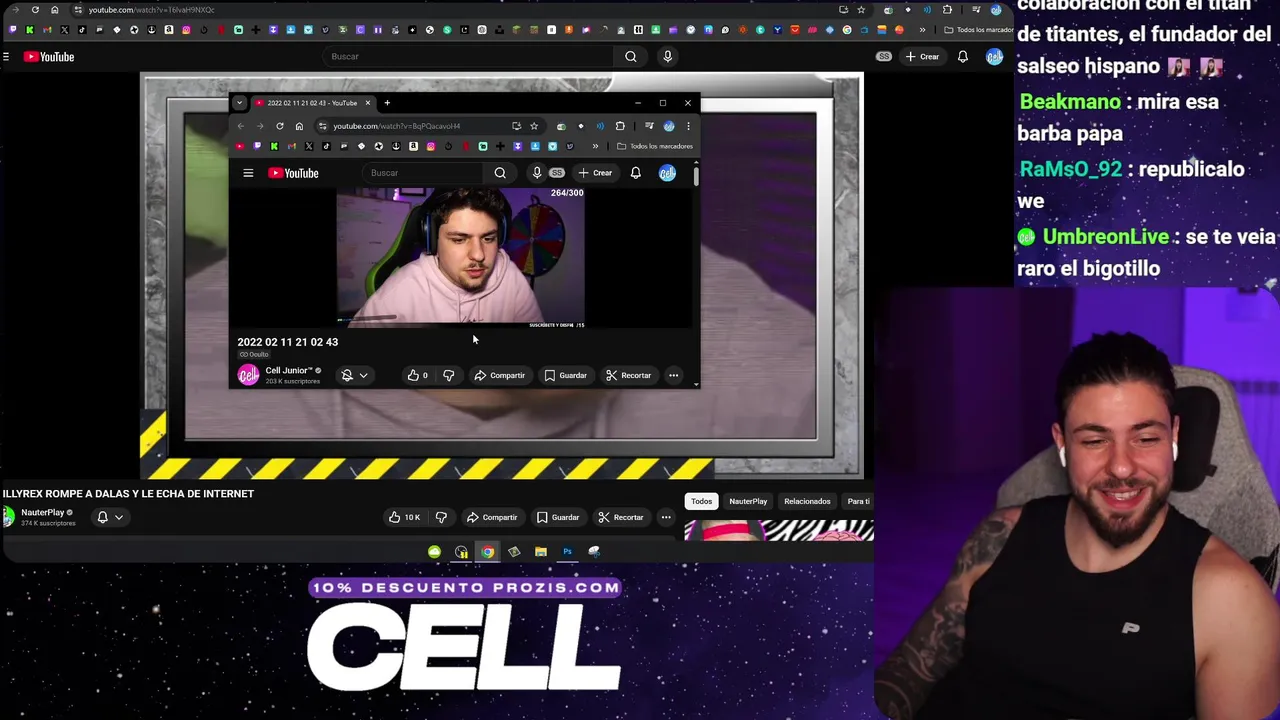Select the NauterPlay filter chip
Screen dimensions: 1280x720
[748, 501]
